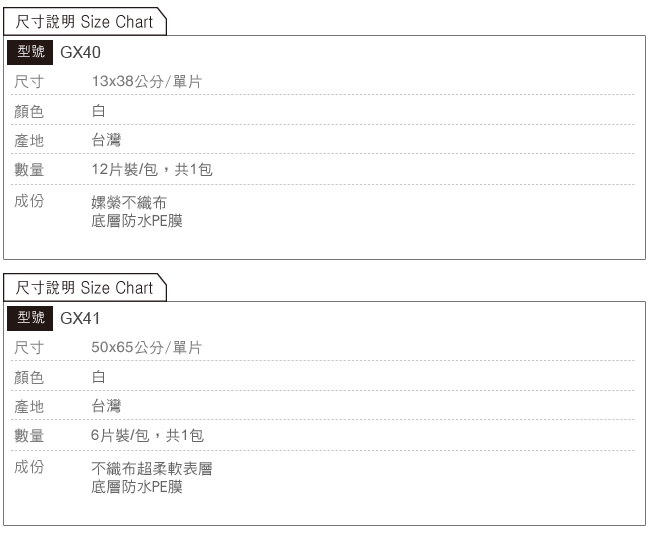Click the 50x65公分/單片 size value
The height and width of the screenshot is (535, 650).
pos(147,347)
